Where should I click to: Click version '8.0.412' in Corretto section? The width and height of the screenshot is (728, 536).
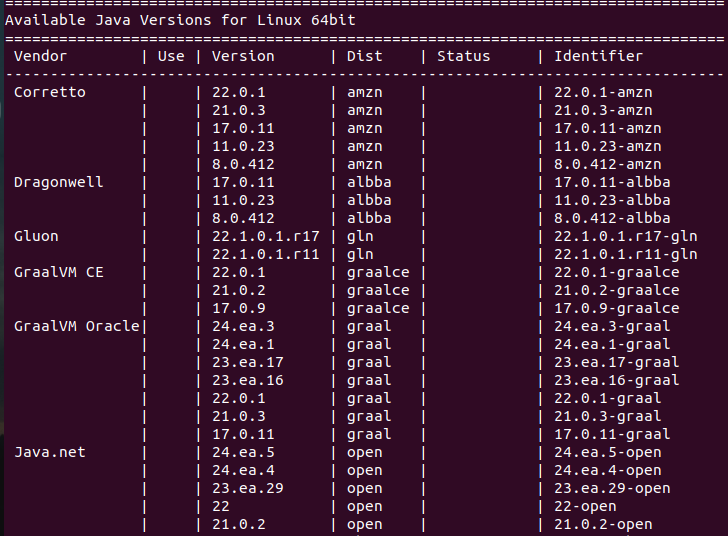pos(243,164)
